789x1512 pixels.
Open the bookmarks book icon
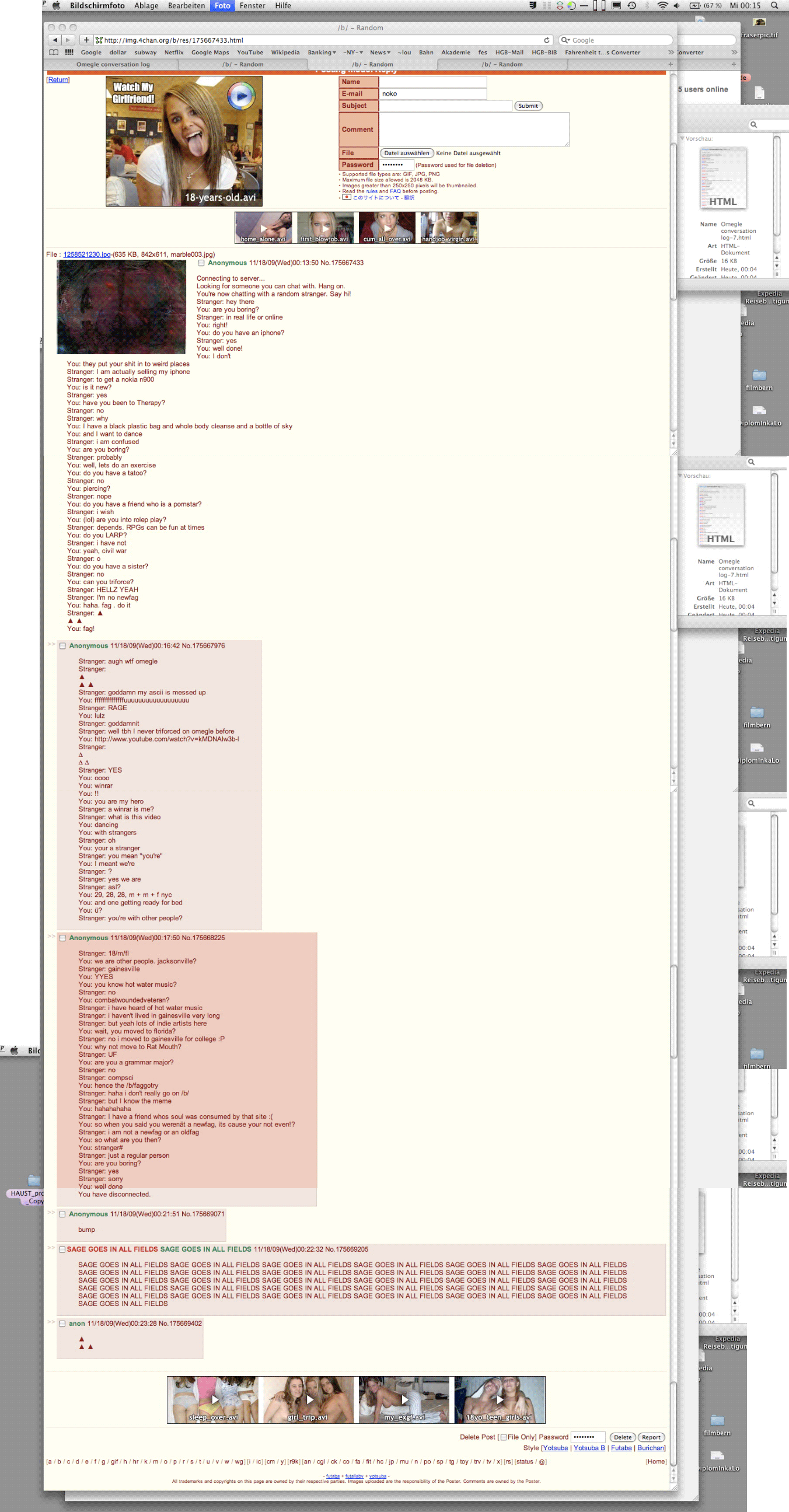[54, 53]
